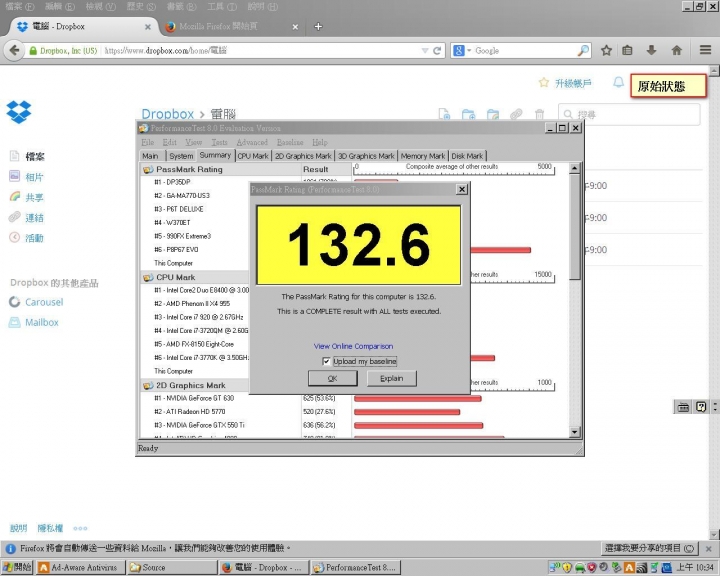The image size is (720, 576).
Task: Dismiss the Firefox notification bar
Action: [x=709, y=548]
